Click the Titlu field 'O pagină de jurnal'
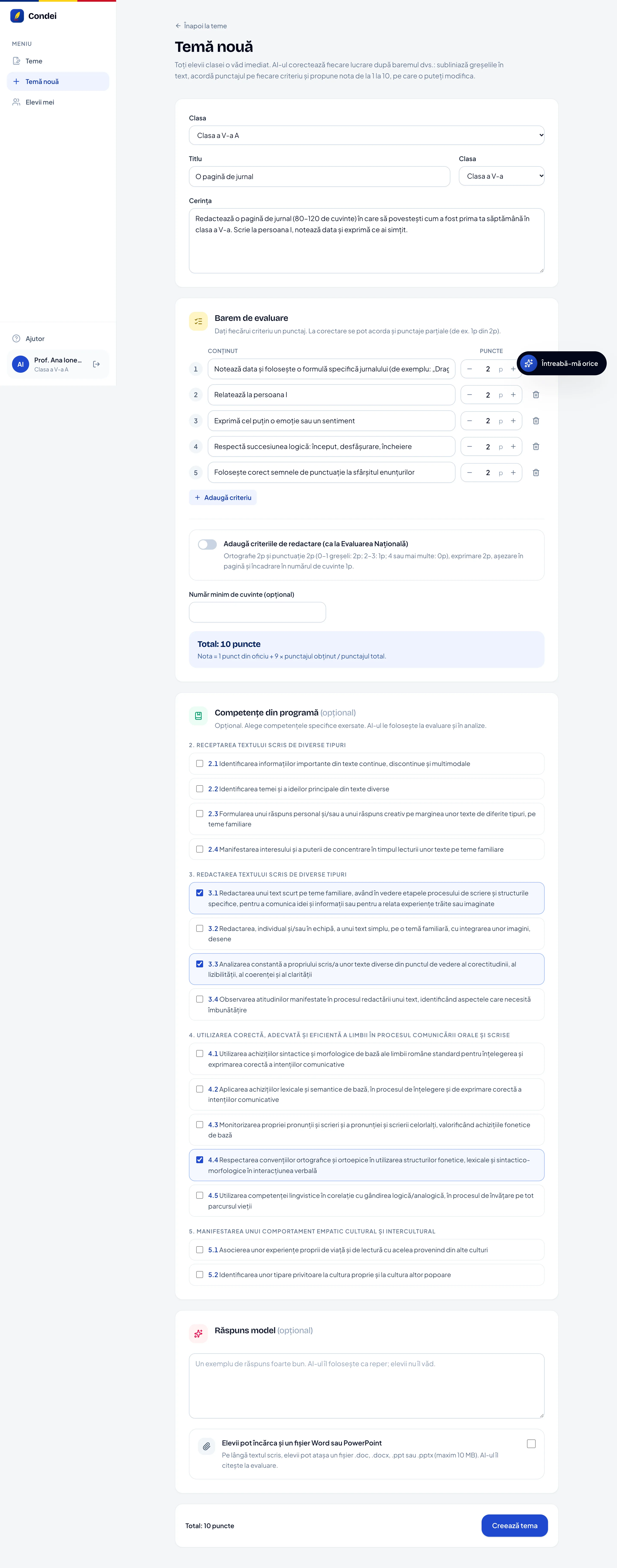The height and width of the screenshot is (1568, 617). [319, 177]
